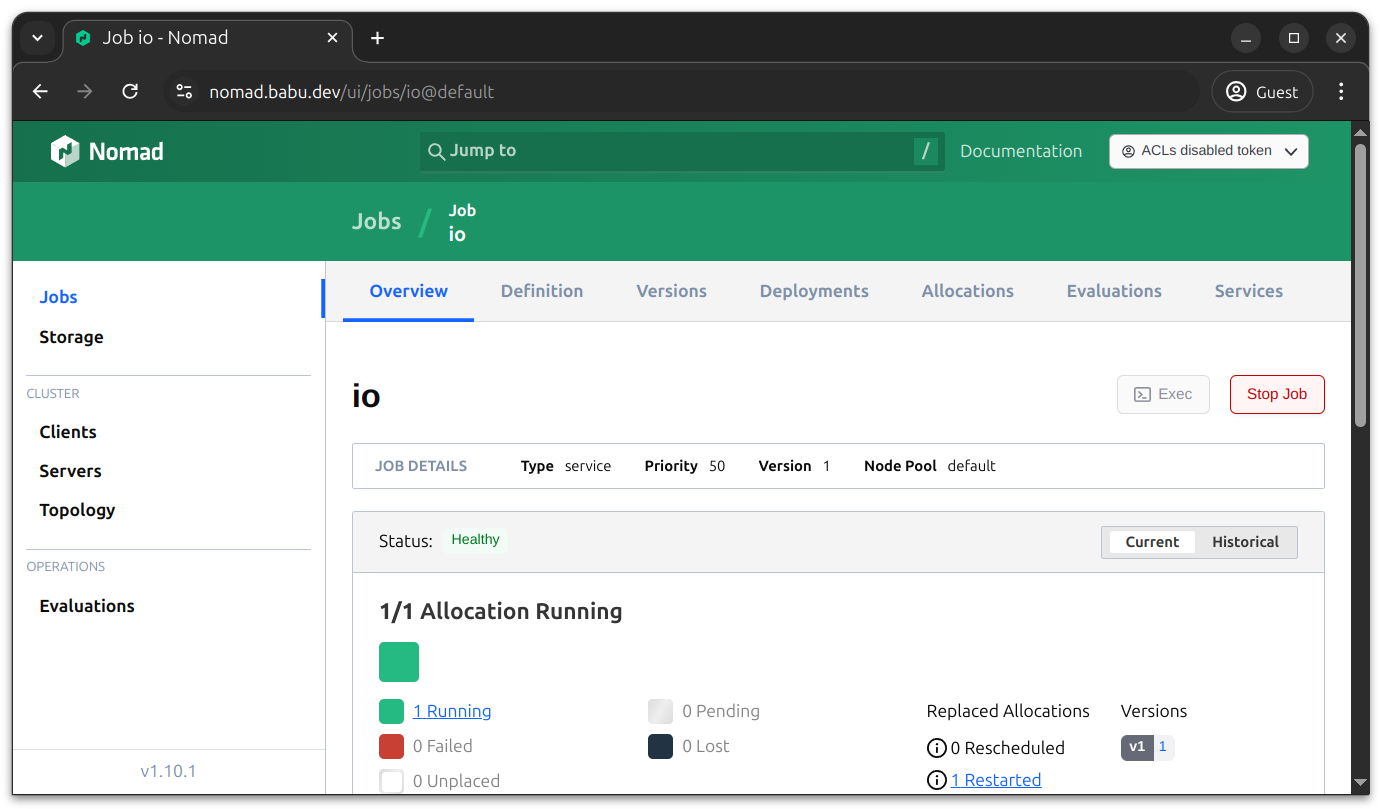The width and height of the screenshot is (1380, 809).
Task: Click the search magnifier icon in Jump to
Action: pyautogui.click(x=436, y=151)
